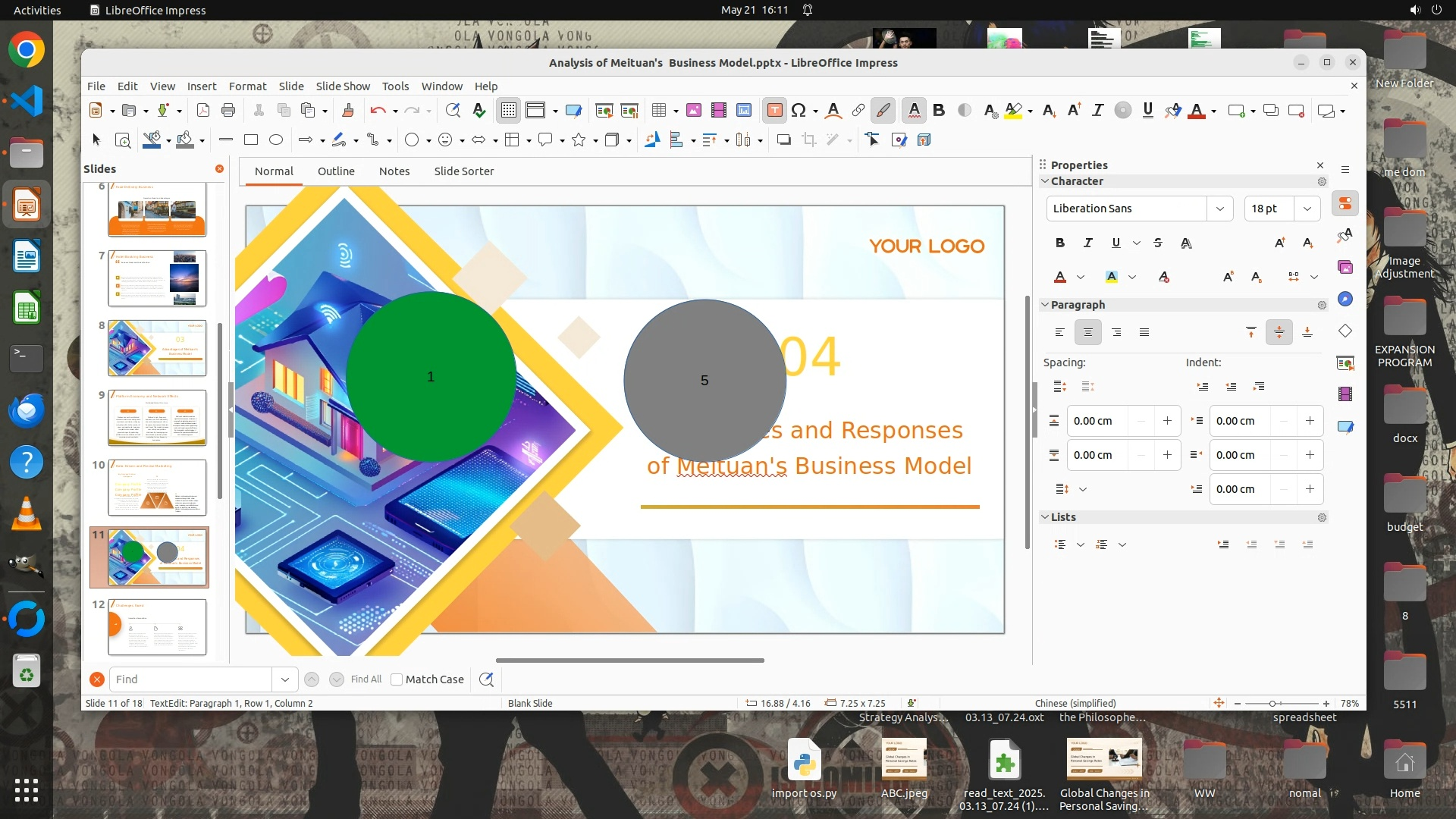This screenshot has height=819, width=1456.
Task: Select the Rectangle drawing tool
Action: click(x=251, y=140)
